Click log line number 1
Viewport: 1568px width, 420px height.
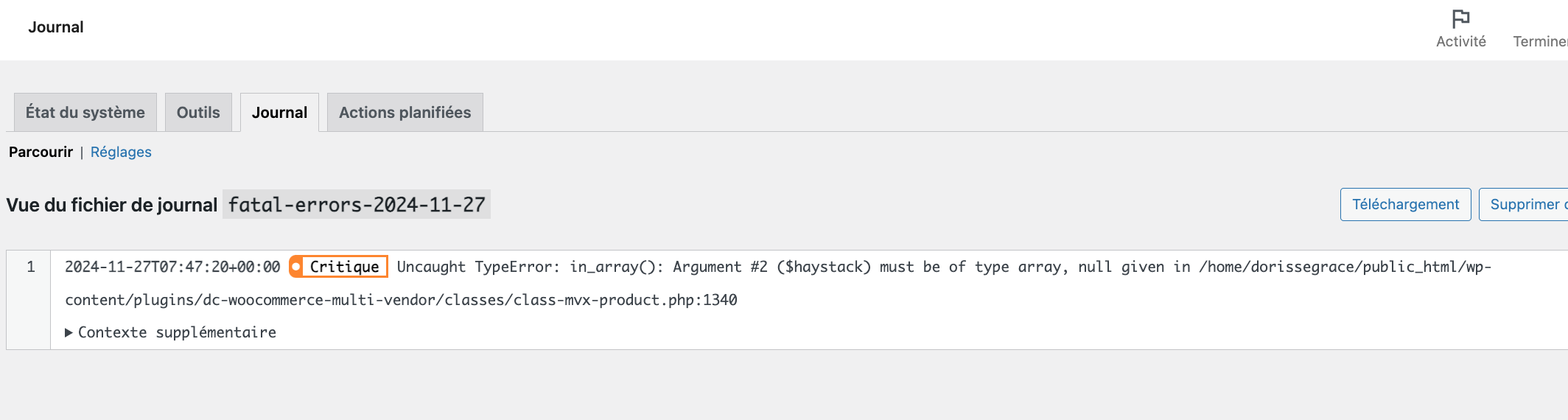tap(31, 267)
